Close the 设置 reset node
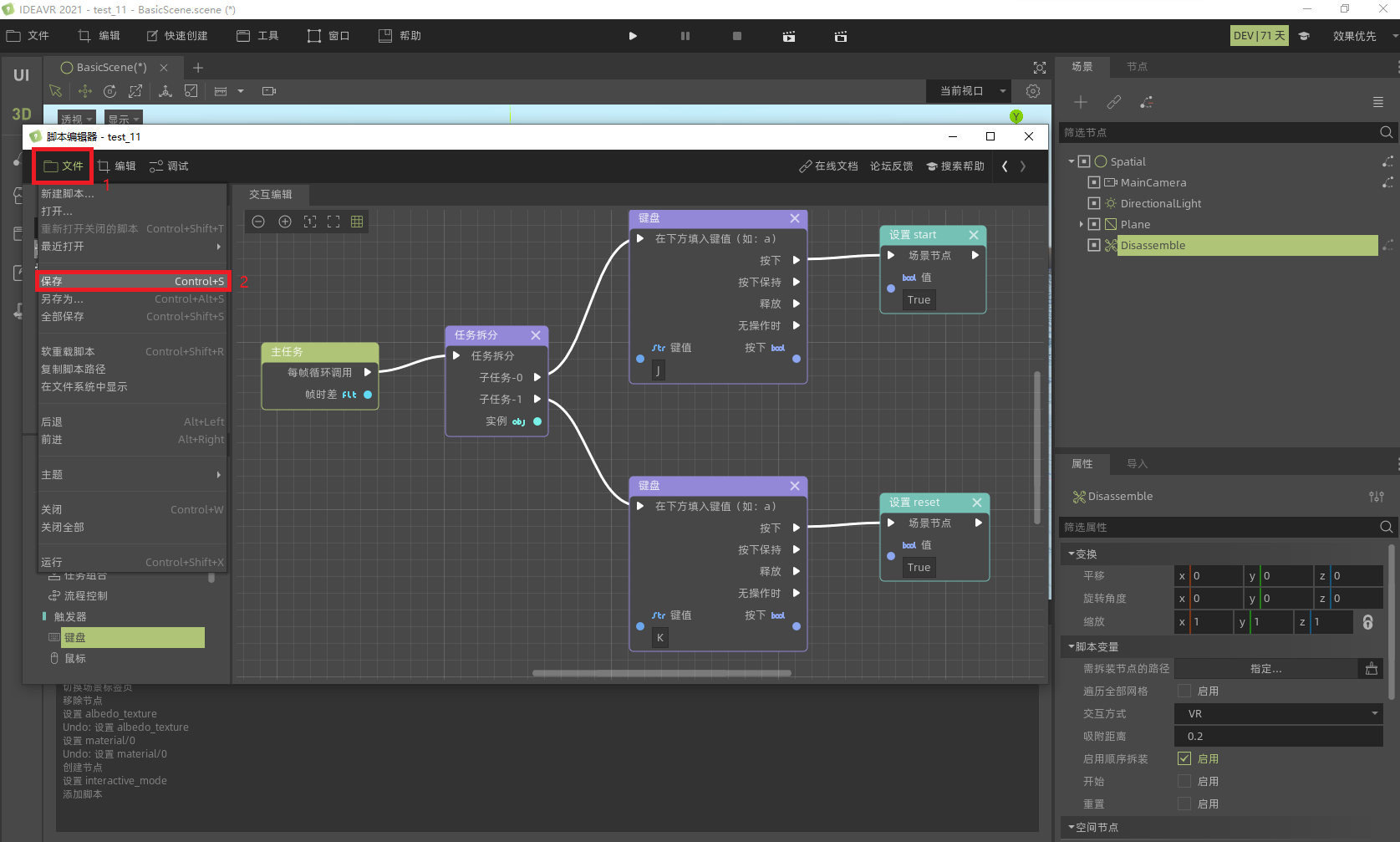The width and height of the screenshot is (1400, 842). tap(977, 503)
